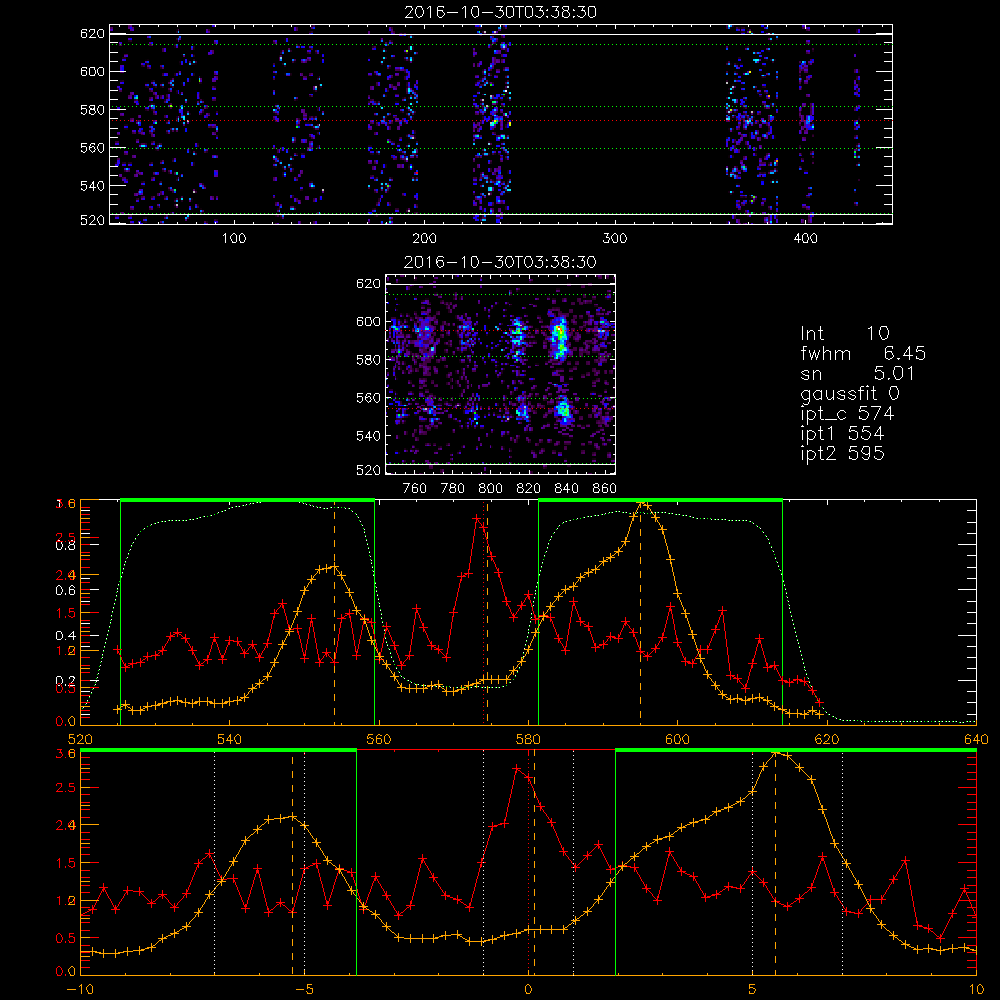
Task: Select the 'sn 5.01' parameter text
Action: 858,373
